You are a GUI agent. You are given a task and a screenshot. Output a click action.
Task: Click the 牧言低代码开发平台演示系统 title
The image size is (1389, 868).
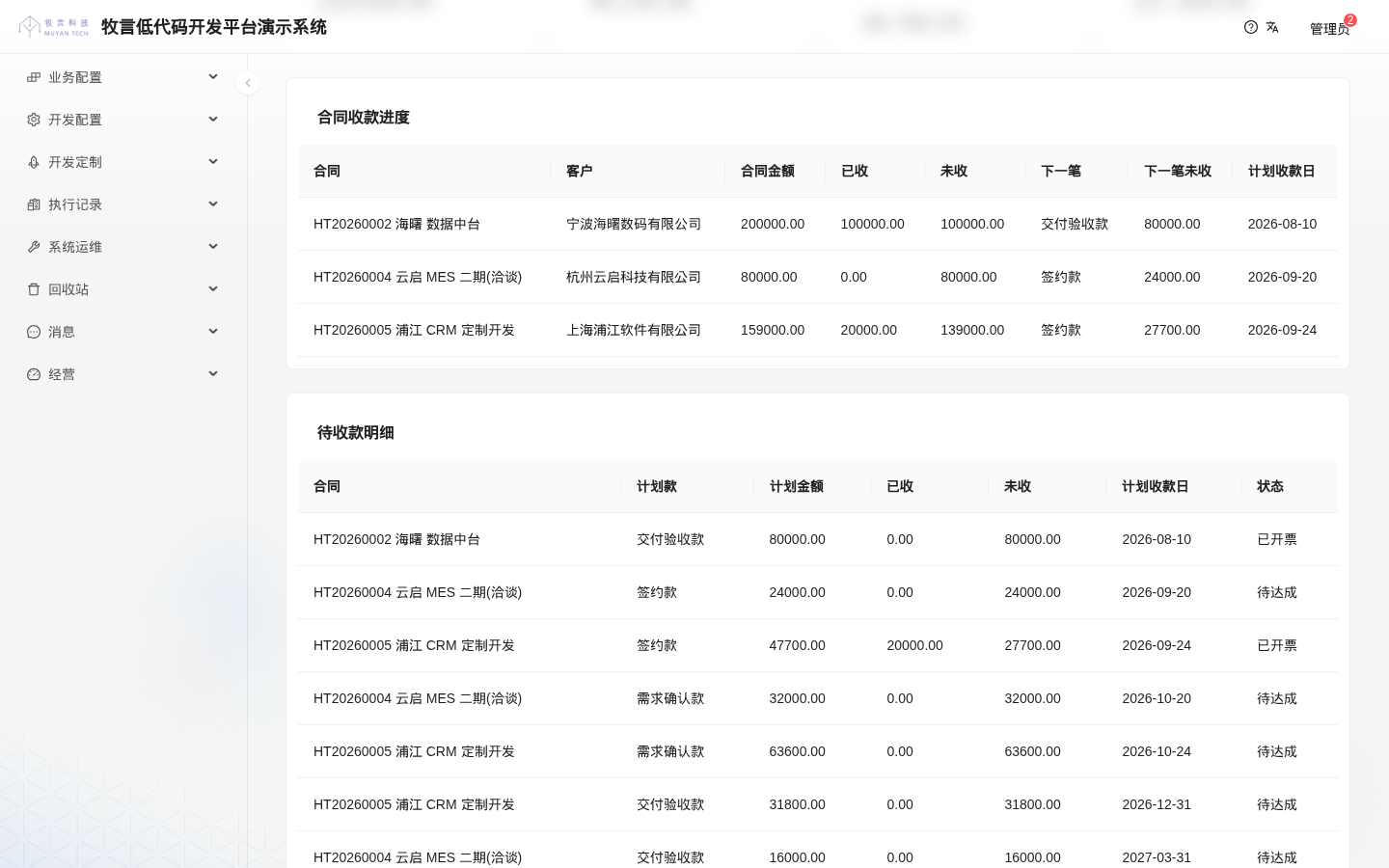(214, 27)
